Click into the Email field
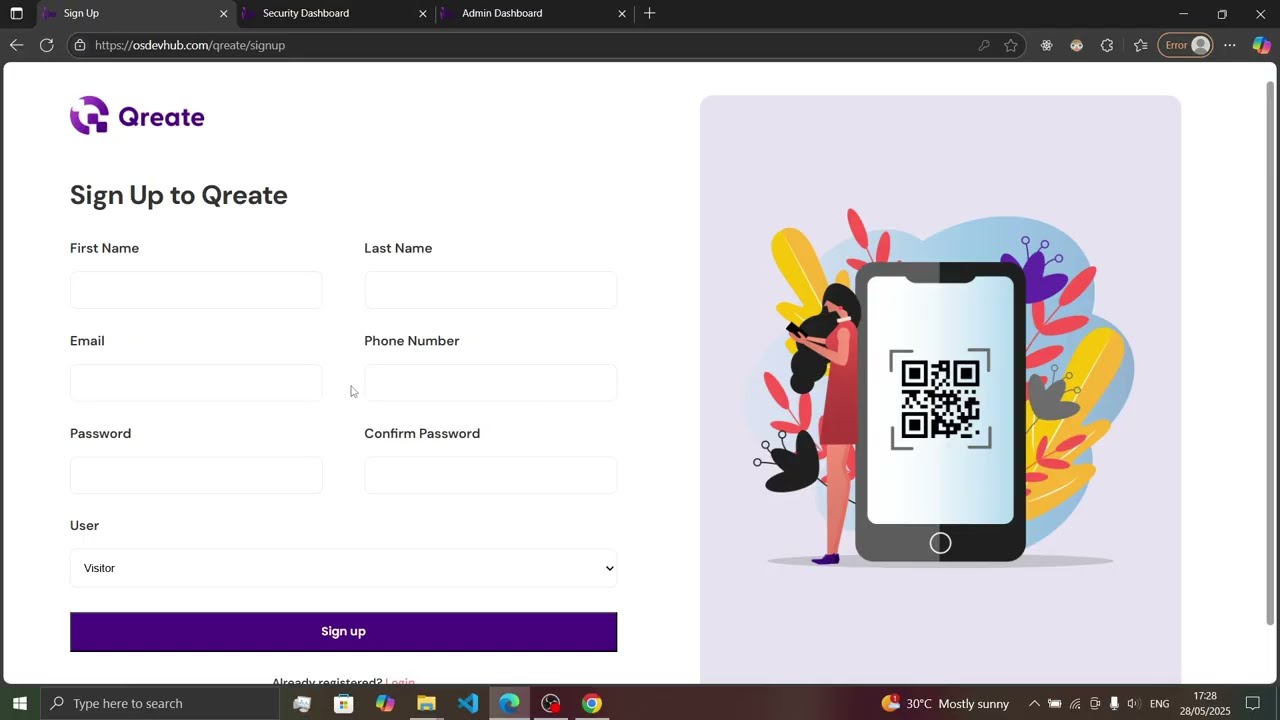The width and height of the screenshot is (1280, 720). [x=196, y=383]
